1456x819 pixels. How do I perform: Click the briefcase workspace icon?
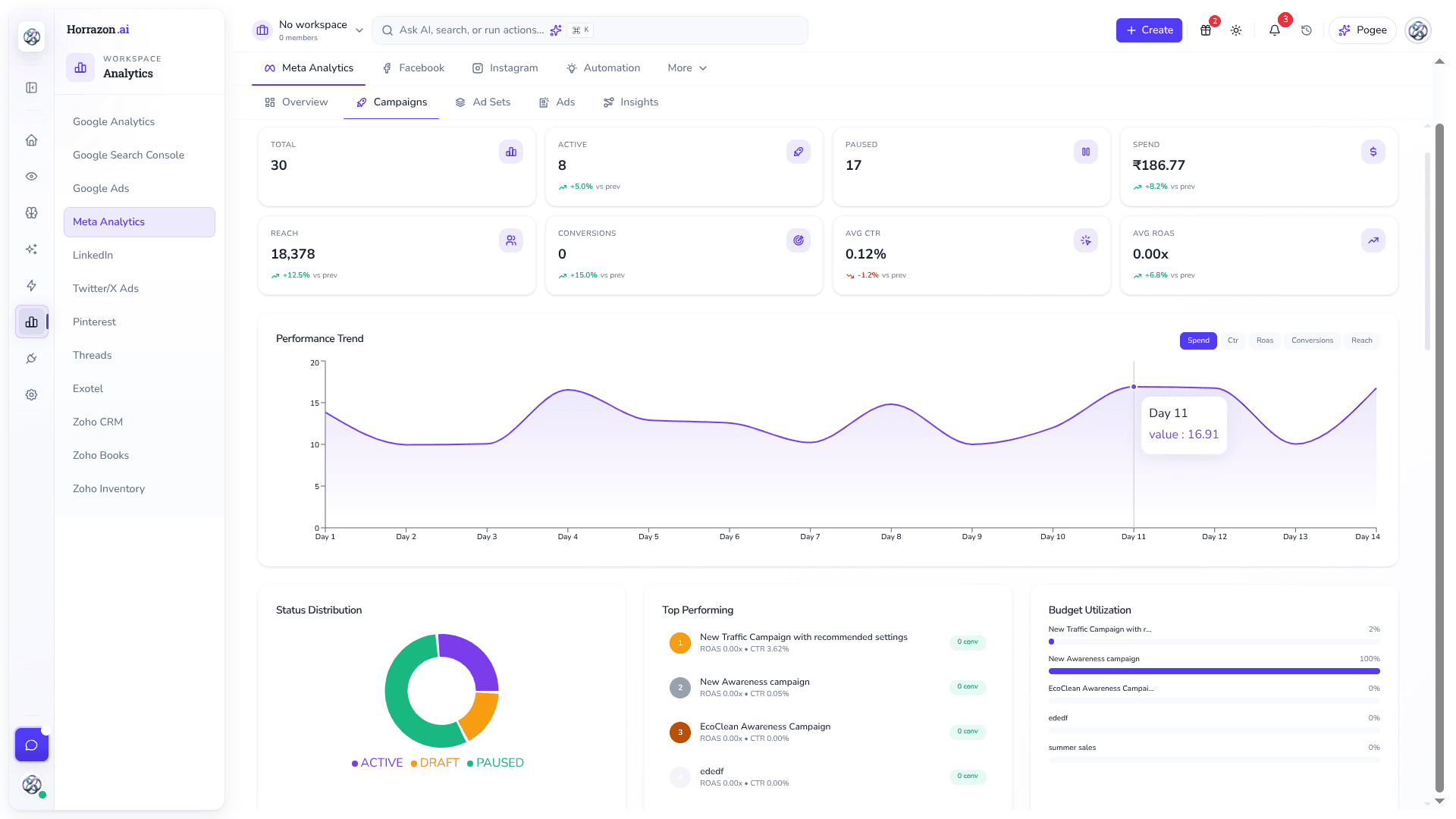click(x=262, y=30)
